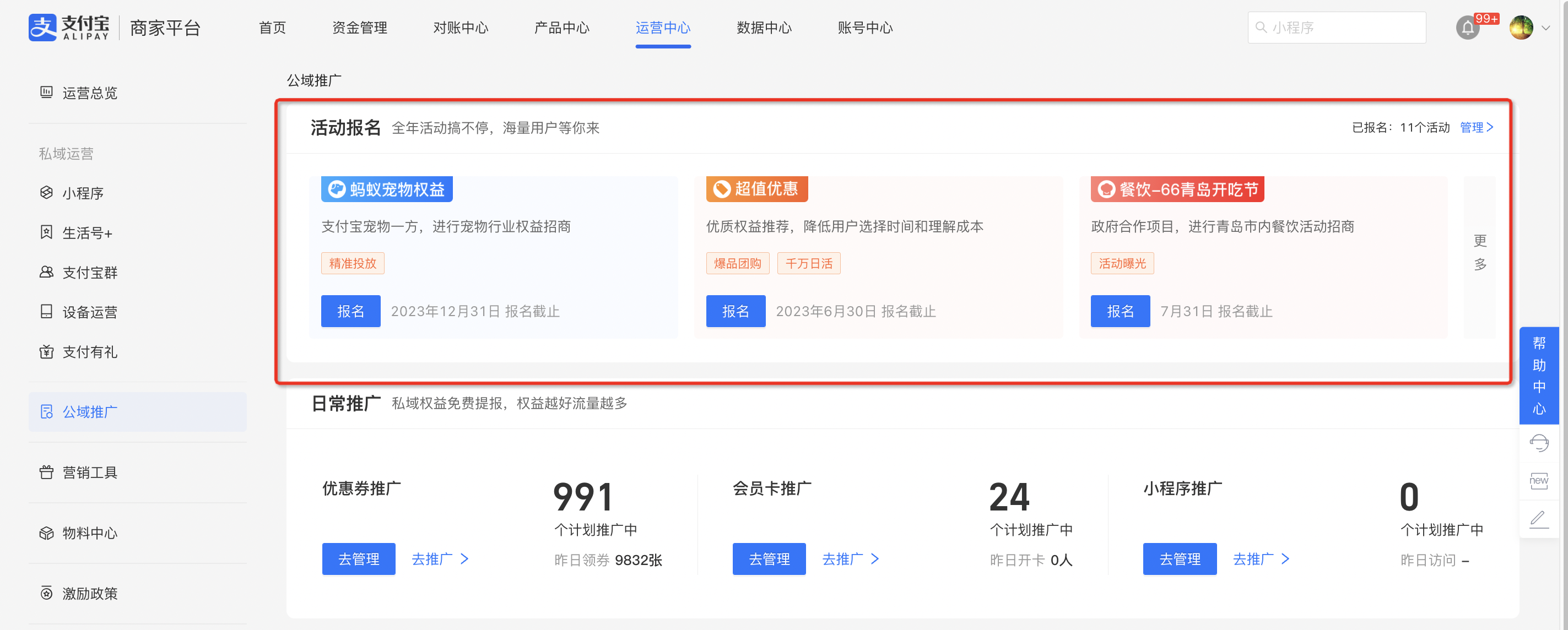
Task: Go to 产品中心 tab
Action: 561,28
